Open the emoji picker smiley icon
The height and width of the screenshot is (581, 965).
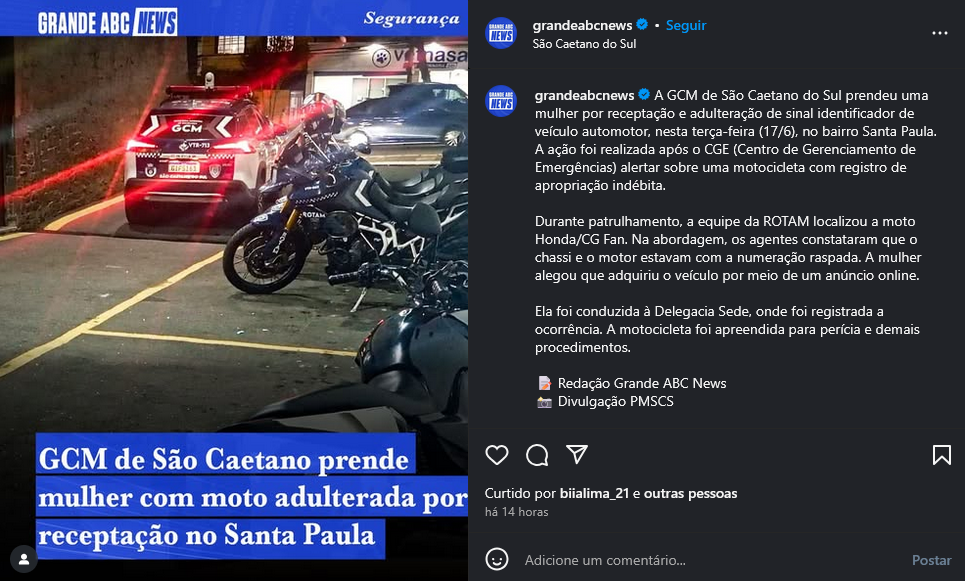(x=497, y=559)
